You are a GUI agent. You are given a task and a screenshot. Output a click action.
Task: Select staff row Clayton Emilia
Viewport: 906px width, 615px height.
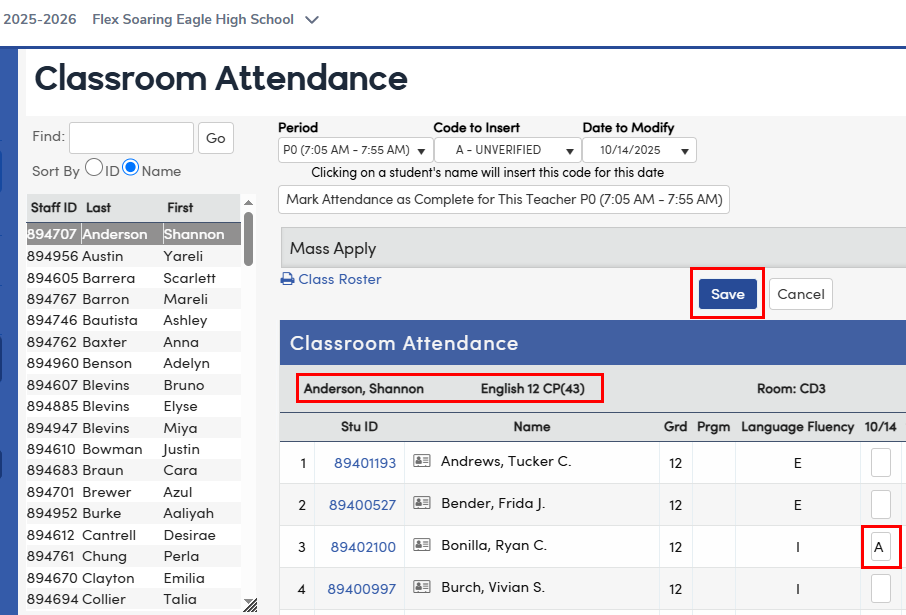click(x=133, y=578)
